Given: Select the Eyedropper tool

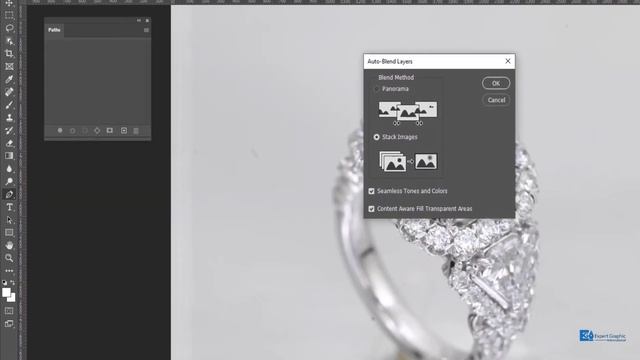Looking at the screenshot, I should [9, 79].
